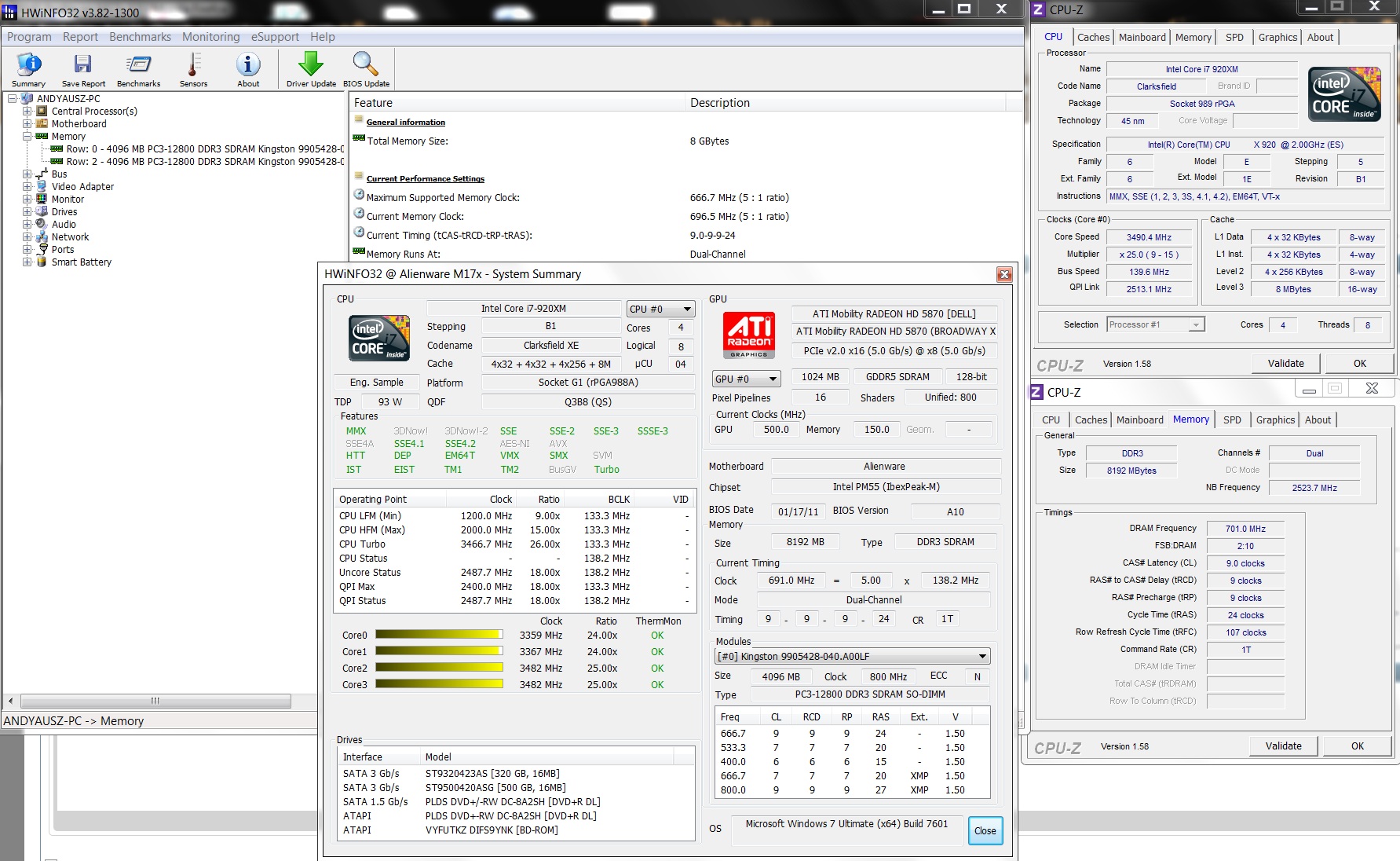The height and width of the screenshot is (861, 1400).
Task: Open the Sensors thermometer icon
Action: coord(193,69)
